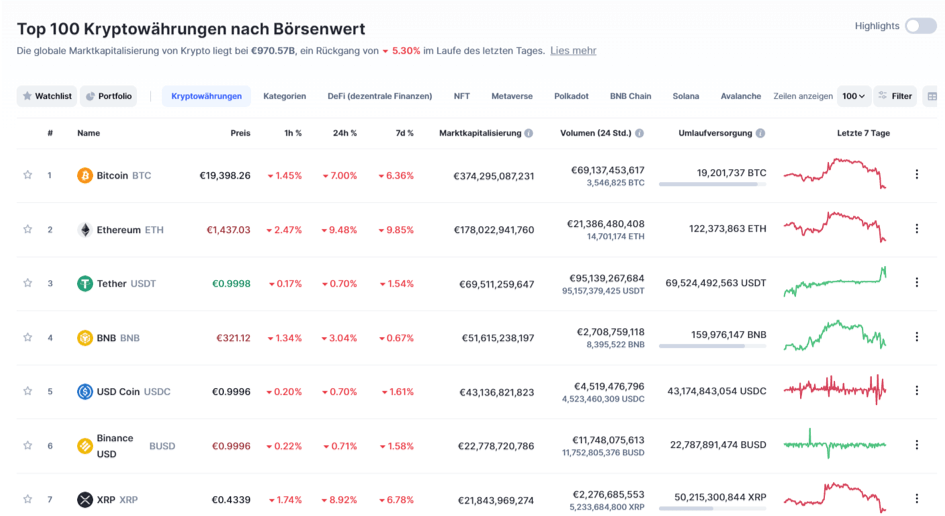Open the three-dot menu for USD Coin
Screen dimensions: 945x516
(x=917, y=391)
